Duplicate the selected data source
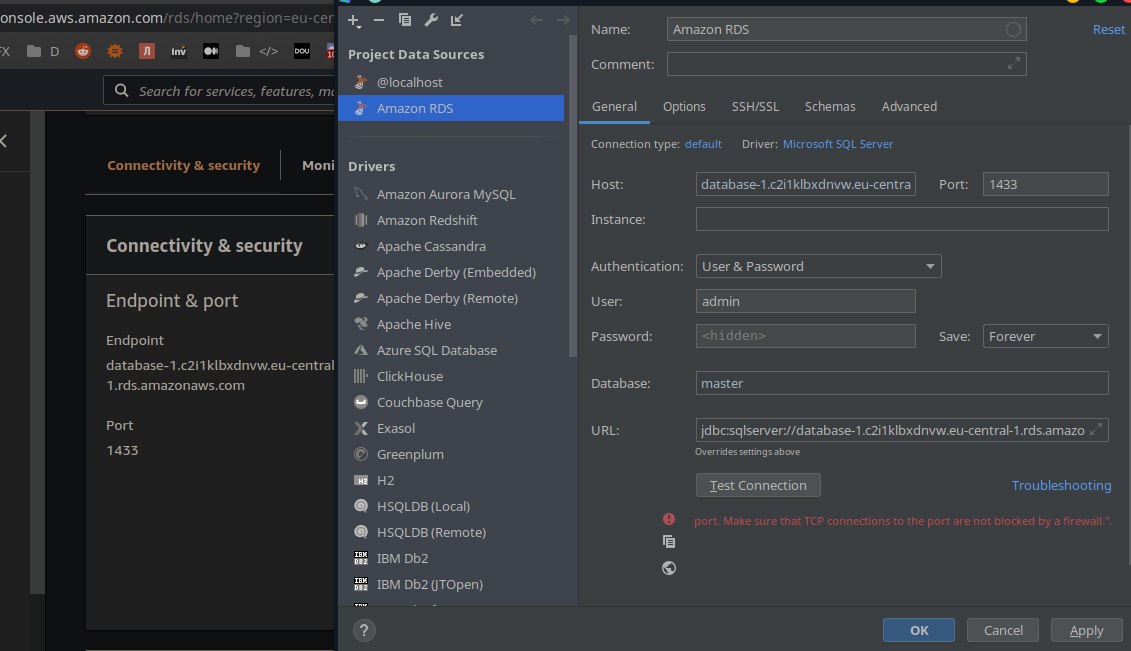This screenshot has height=651, width=1131. (x=405, y=20)
